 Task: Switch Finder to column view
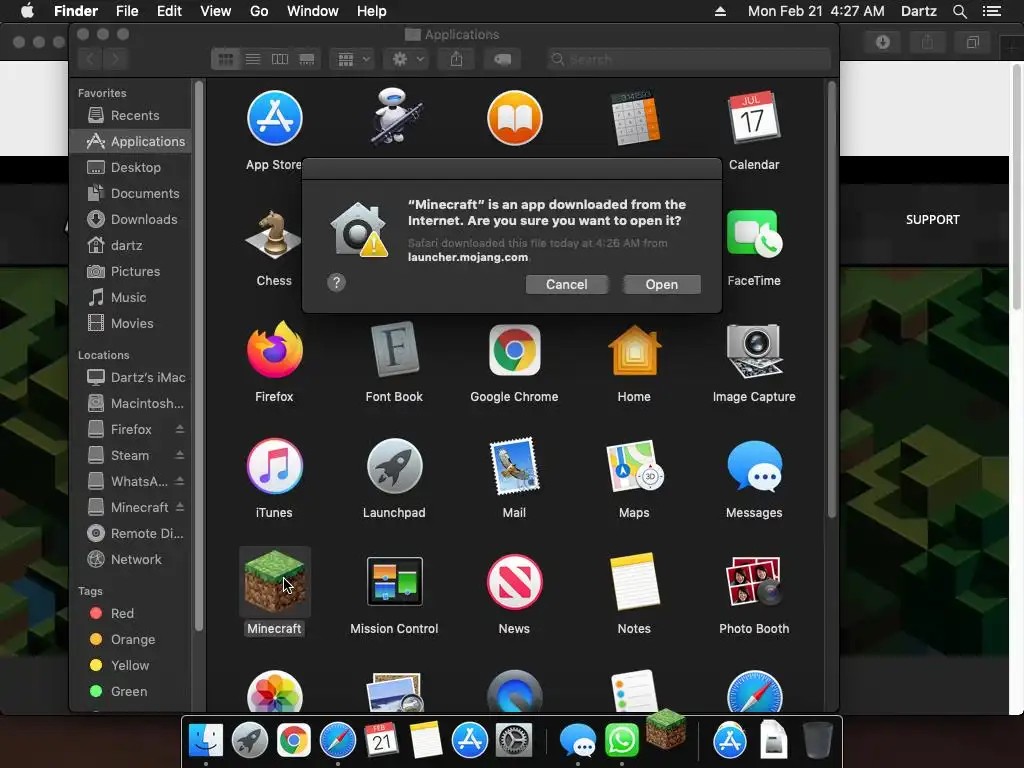pos(280,59)
